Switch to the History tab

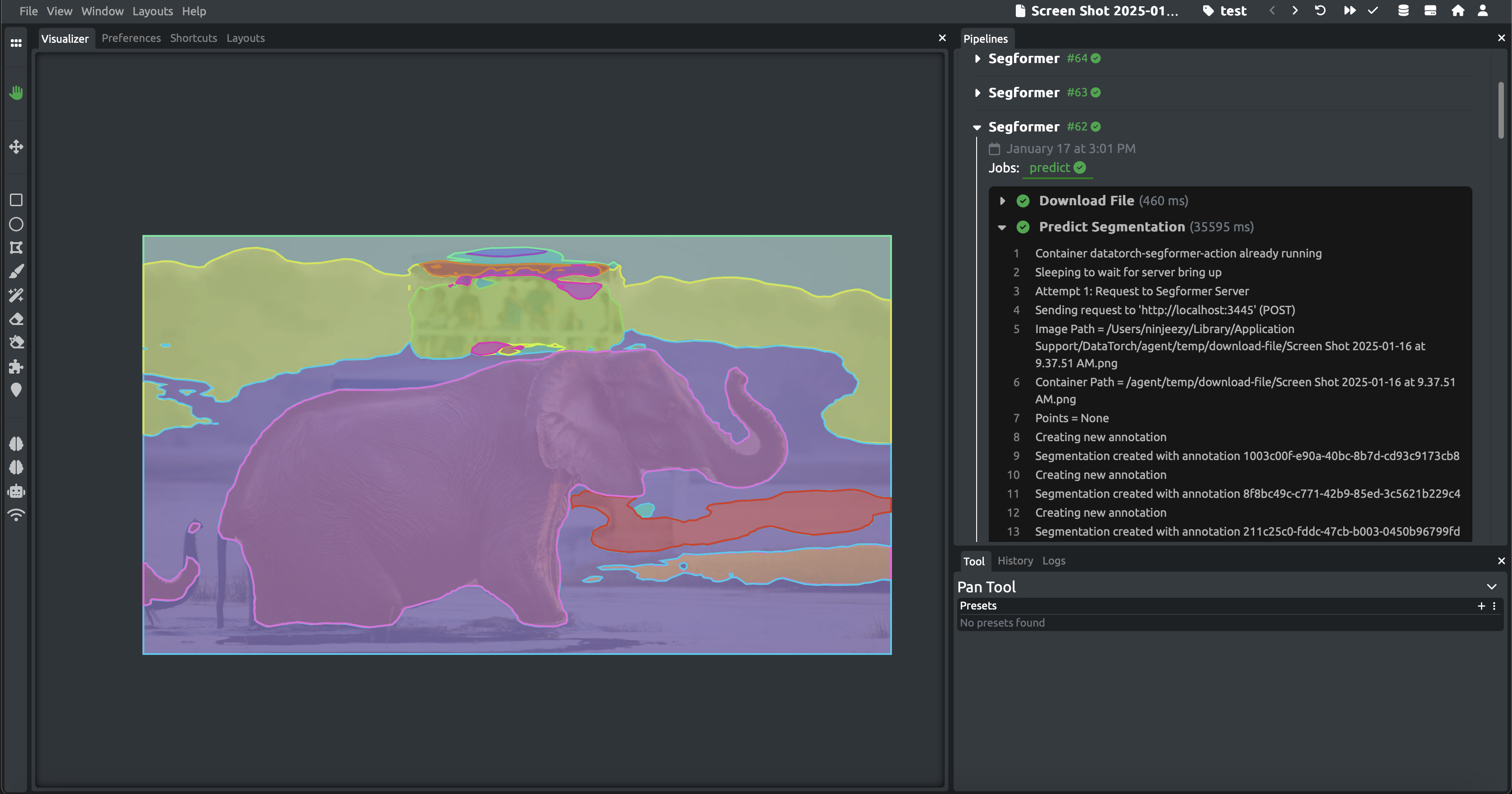pyautogui.click(x=1015, y=560)
